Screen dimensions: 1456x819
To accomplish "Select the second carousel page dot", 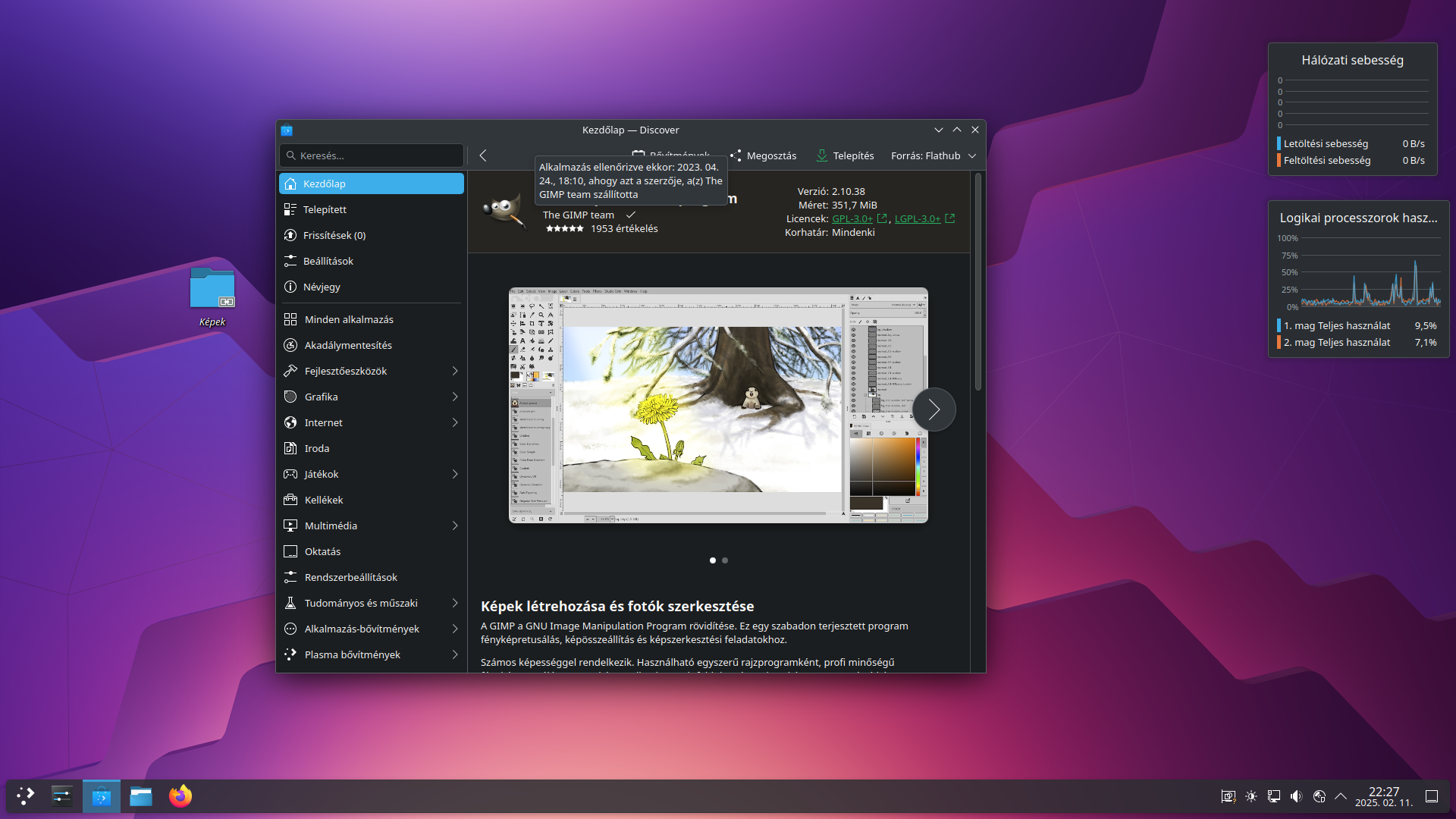I will (x=725, y=560).
